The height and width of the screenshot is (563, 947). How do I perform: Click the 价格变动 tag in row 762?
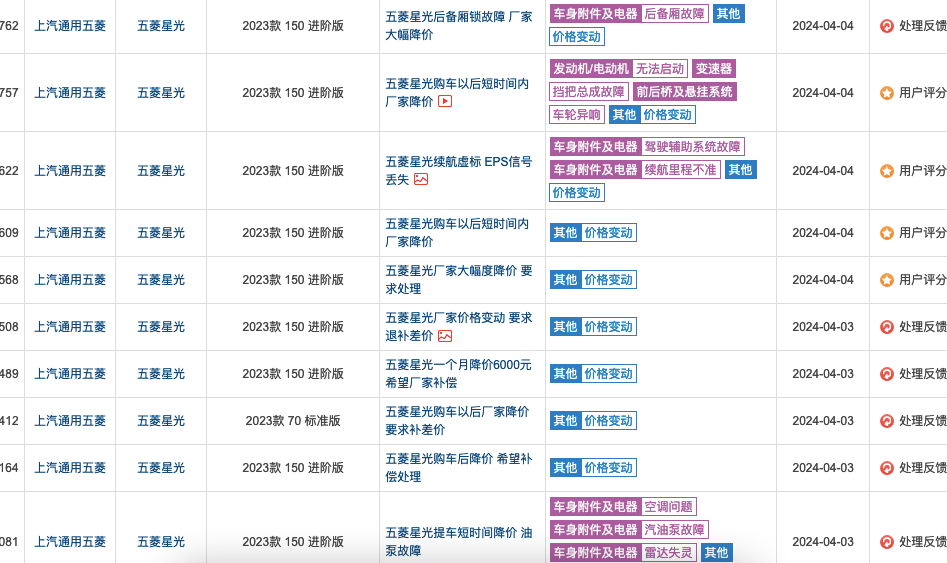coord(577,37)
